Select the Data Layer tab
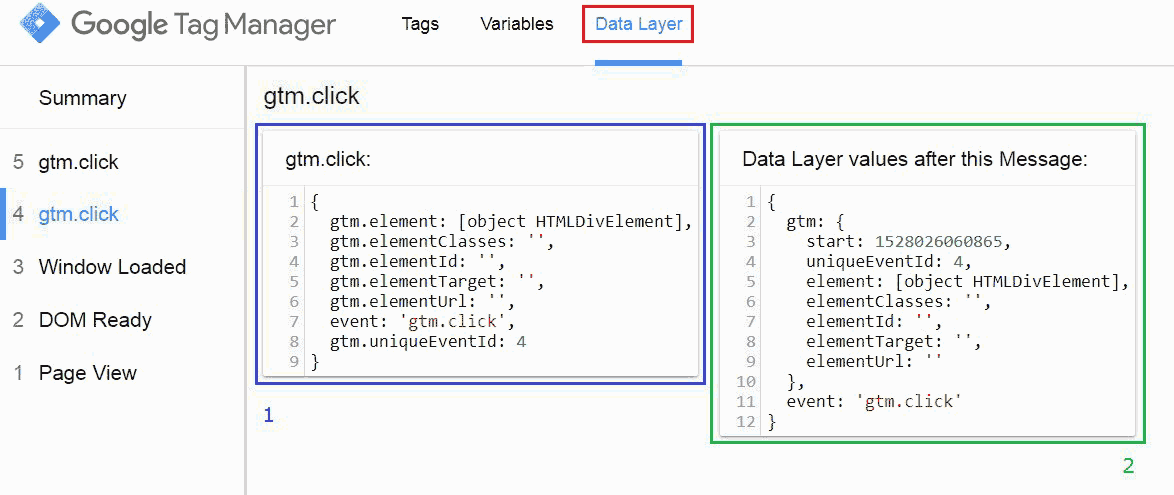1174x495 pixels. (639, 24)
